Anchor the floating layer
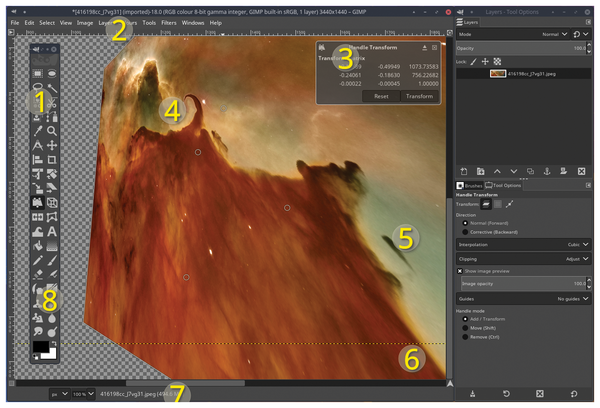600x408 pixels. [x=547, y=171]
